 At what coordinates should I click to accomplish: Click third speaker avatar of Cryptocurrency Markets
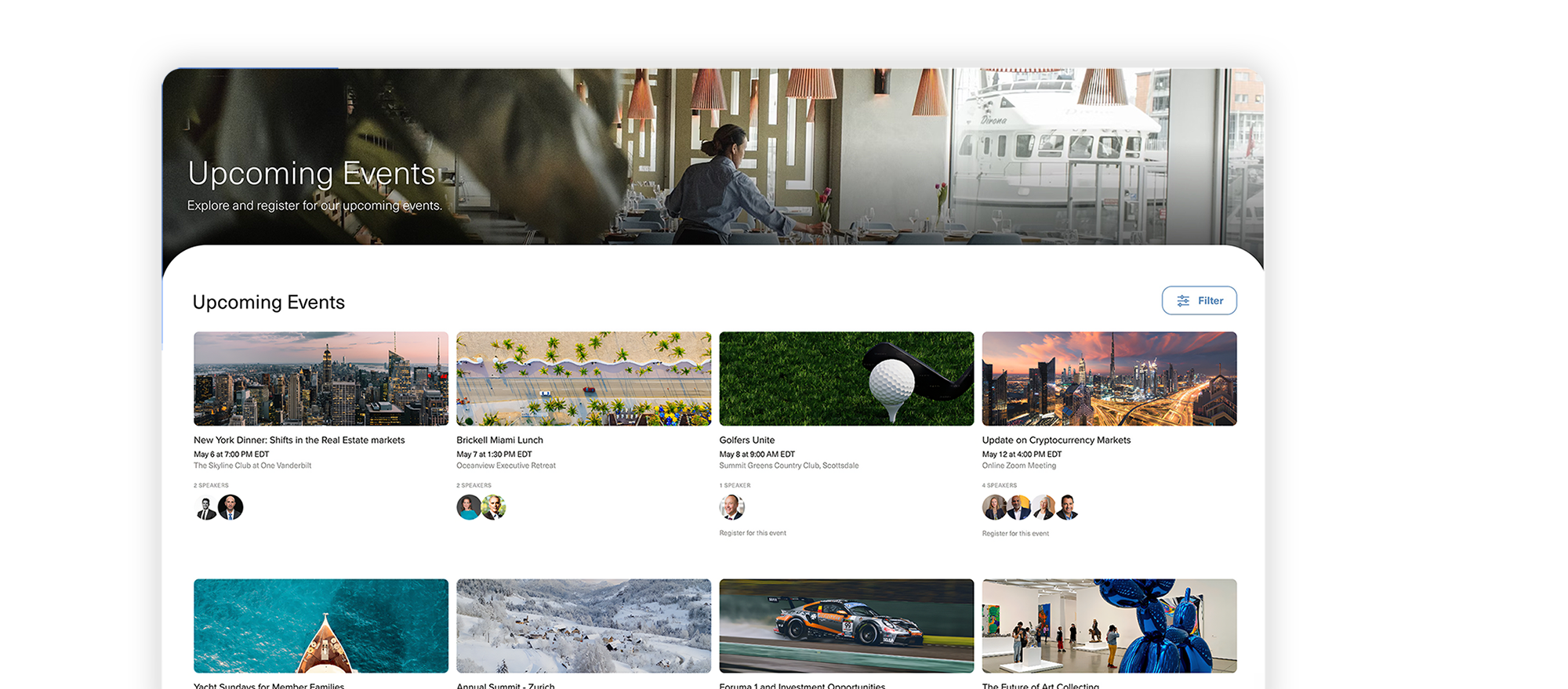[1043, 507]
